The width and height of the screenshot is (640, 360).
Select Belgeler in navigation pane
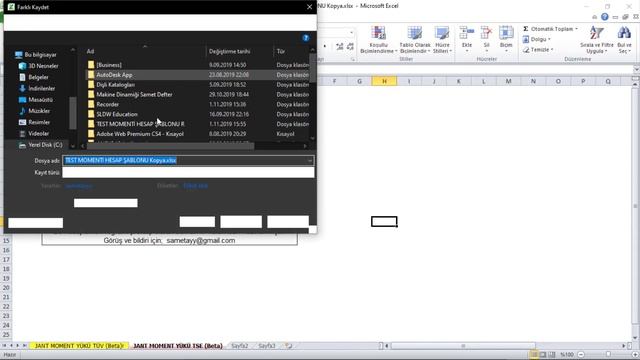tap(34, 77)
